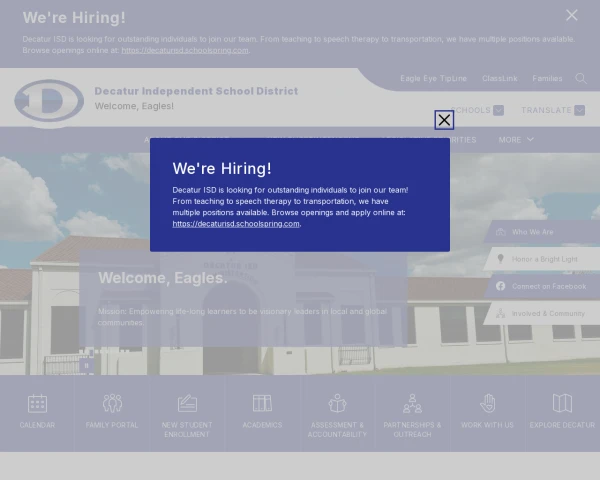Click the Family Portal label
Image resolution: width=600 pixels, height=480 pixels.
(112, 425)
